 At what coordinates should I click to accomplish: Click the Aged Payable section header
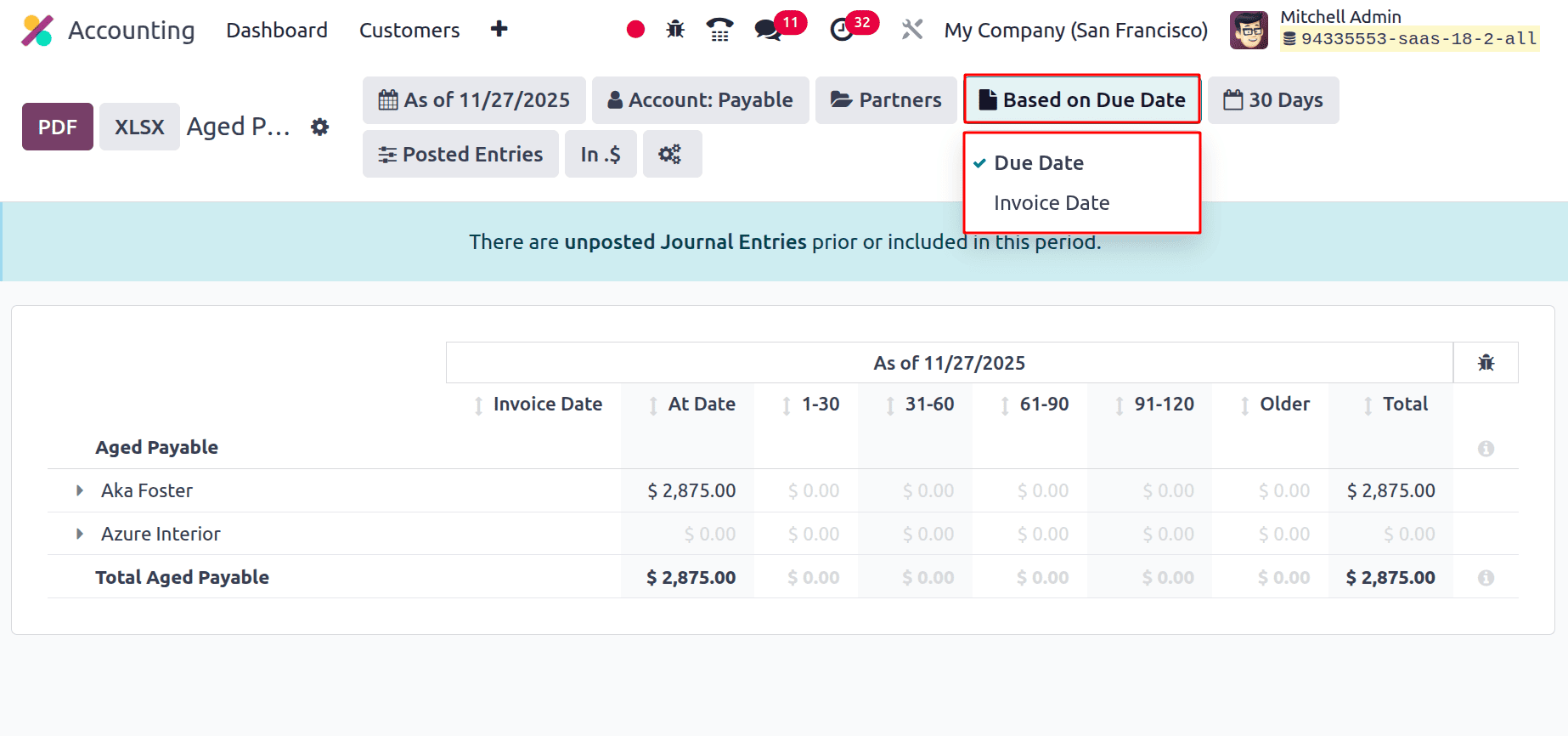156,447
